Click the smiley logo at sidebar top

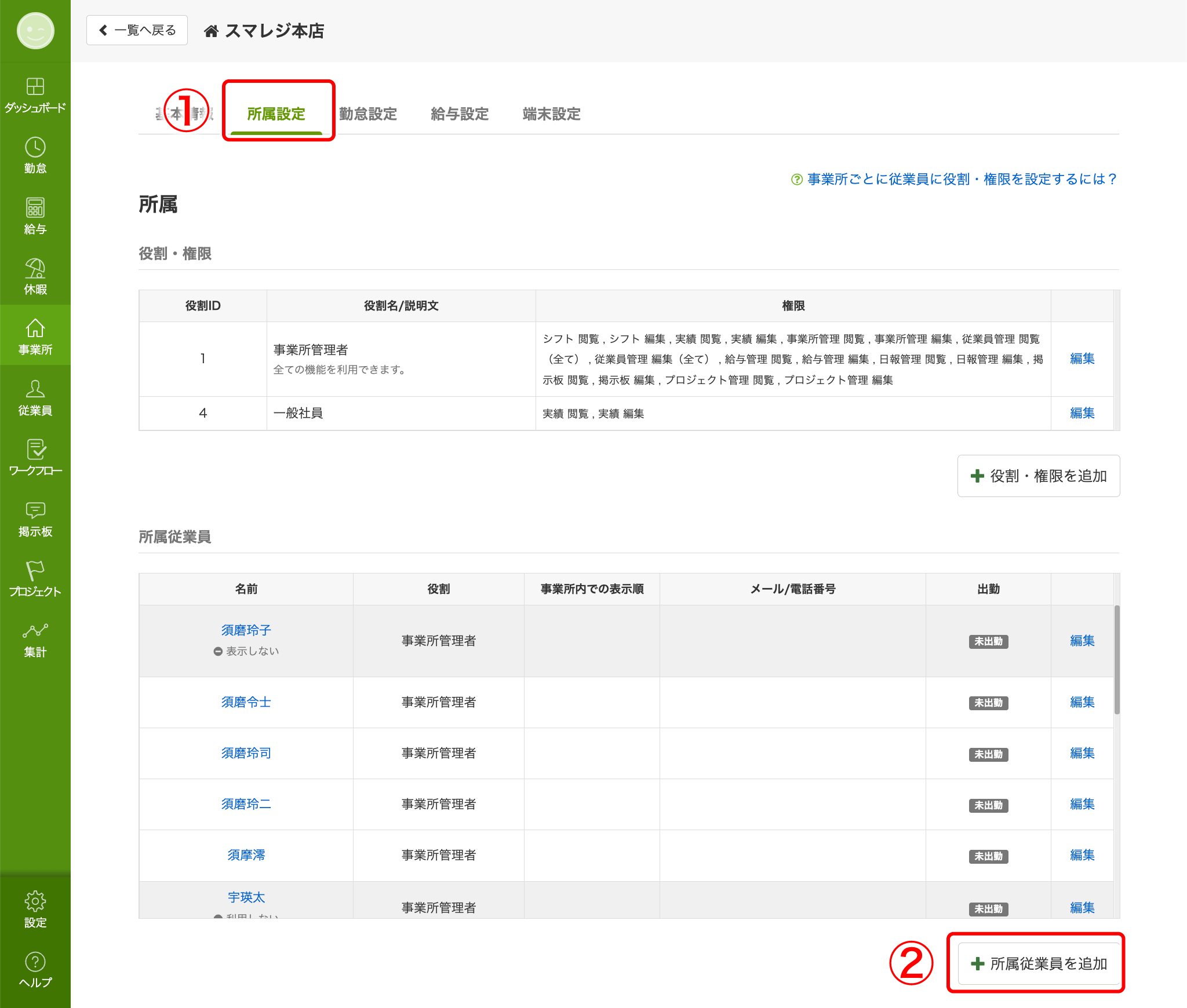coord(35,31)
